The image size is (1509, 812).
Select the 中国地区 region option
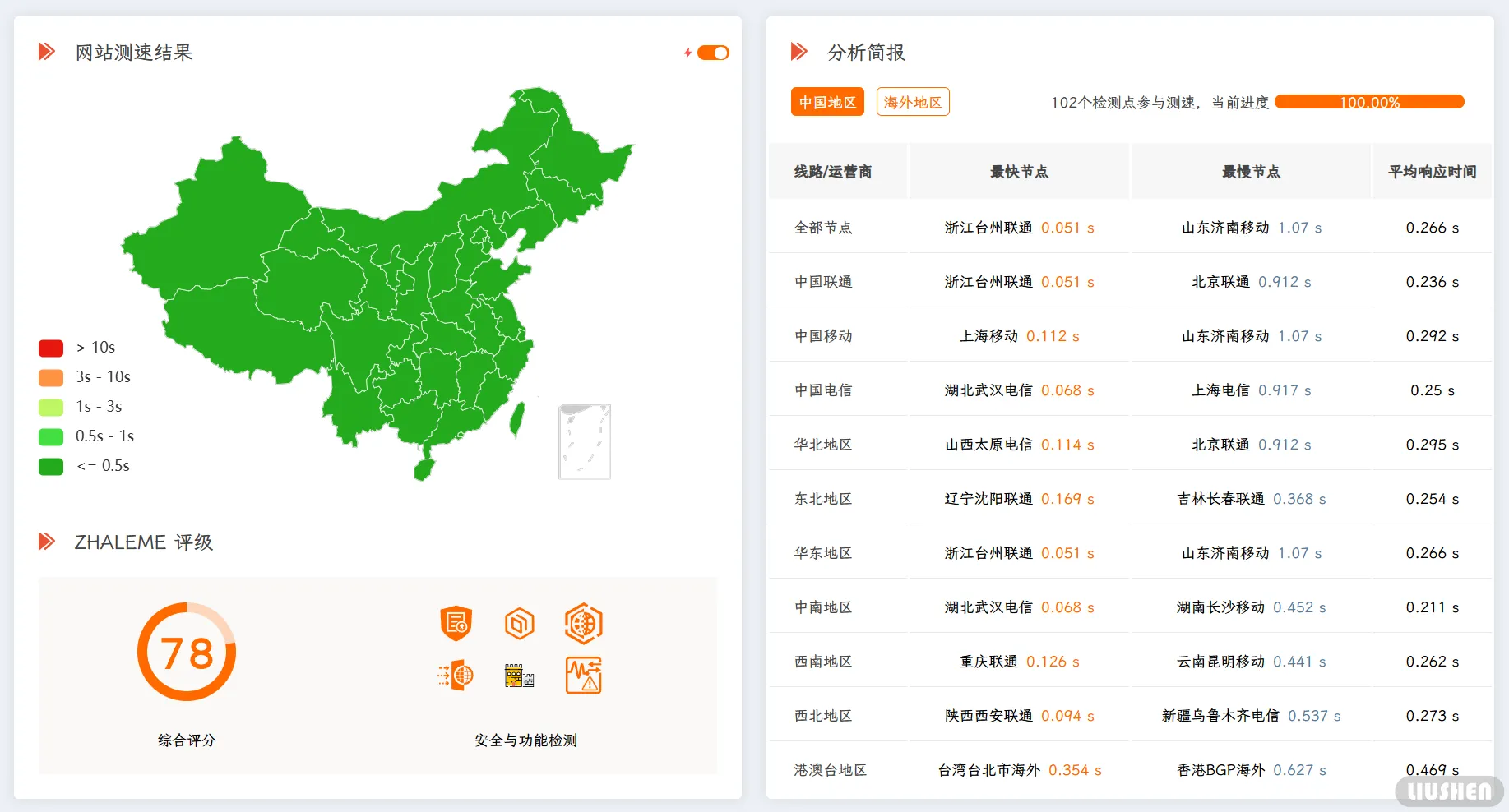(826, 101)
